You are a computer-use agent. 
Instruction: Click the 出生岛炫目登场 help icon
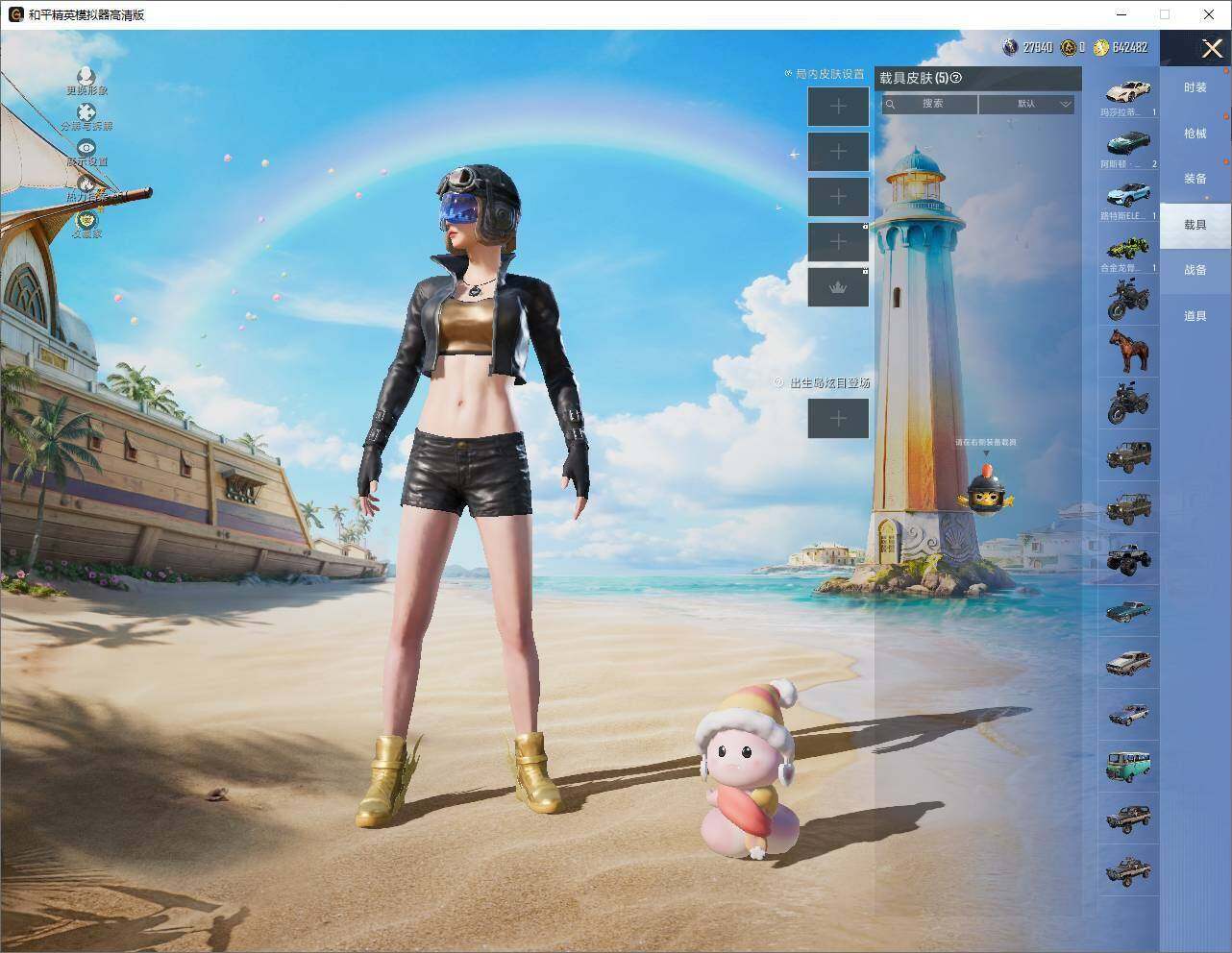(779, 382)
